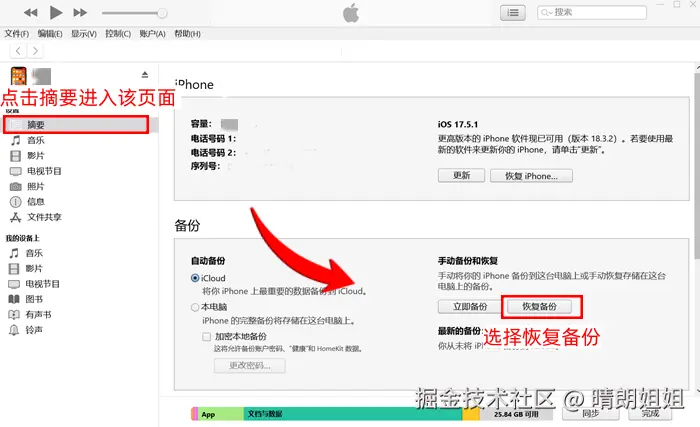Click the 同步 button

click(591, 413)
